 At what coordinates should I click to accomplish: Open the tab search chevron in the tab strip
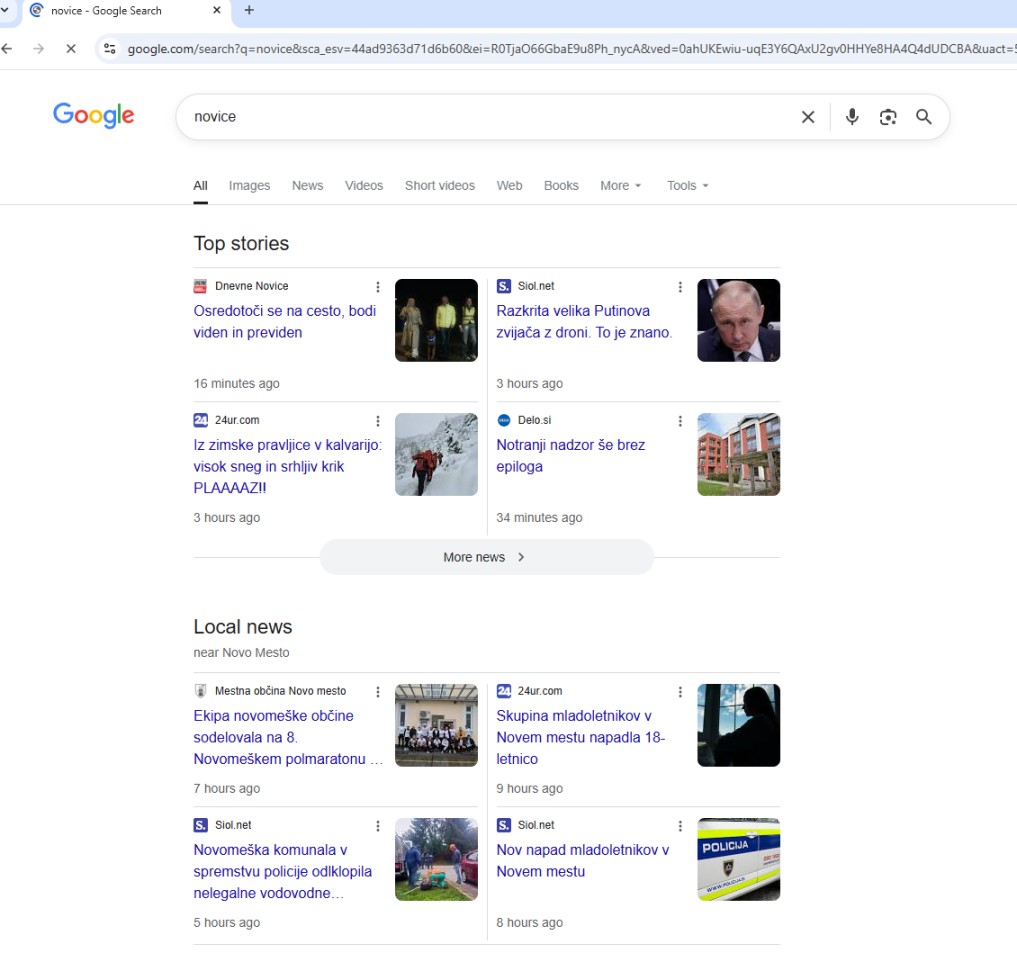(x=5, y=11)
